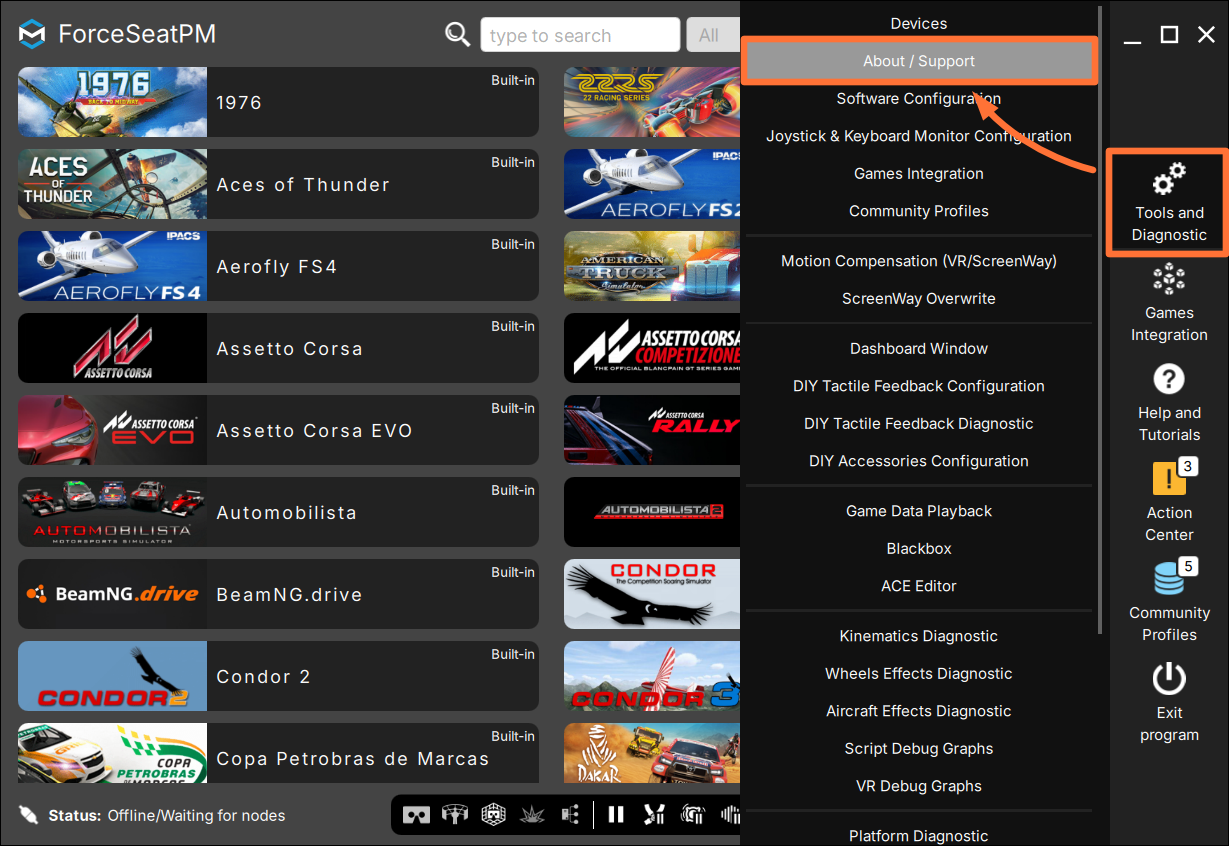Select the BeamNG.drive game entry
The width and height of the screenshot is (1229, 846).
coord(278,594)
